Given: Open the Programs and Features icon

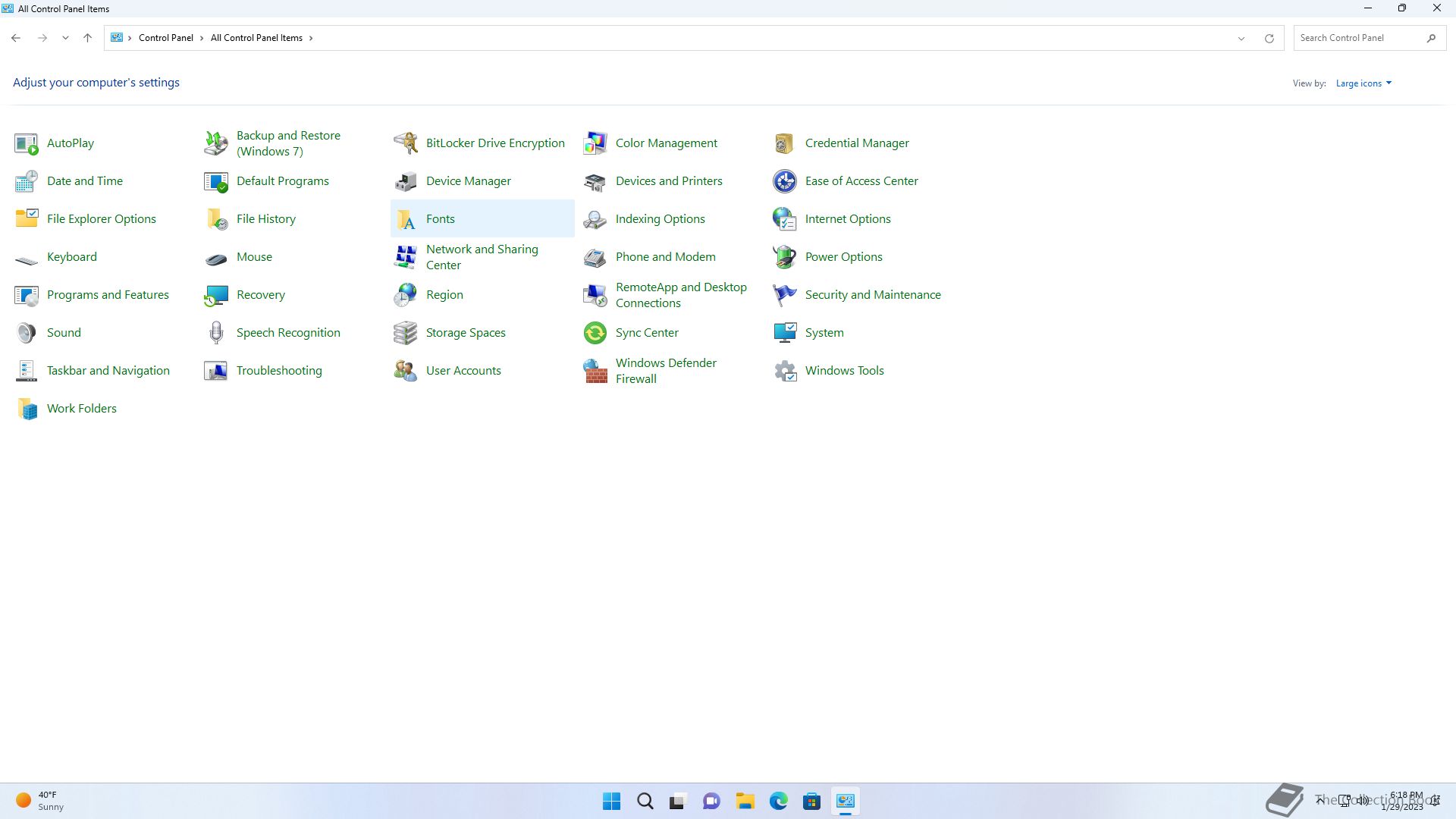Looking at the screenshot, I should (x=27, y=295).
